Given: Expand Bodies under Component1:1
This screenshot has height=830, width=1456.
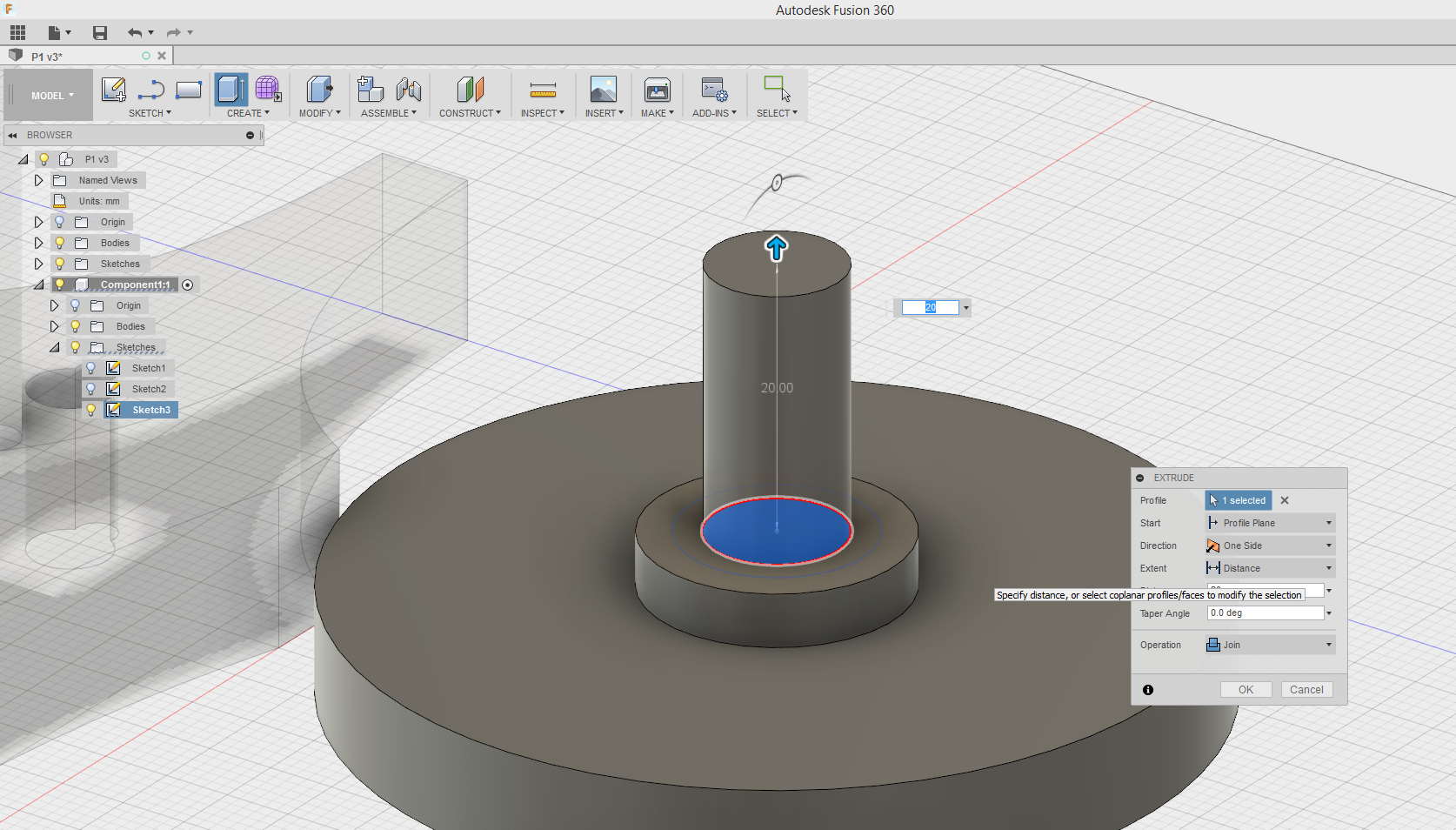Looking at the screenshot, I should tap(54, 326).
